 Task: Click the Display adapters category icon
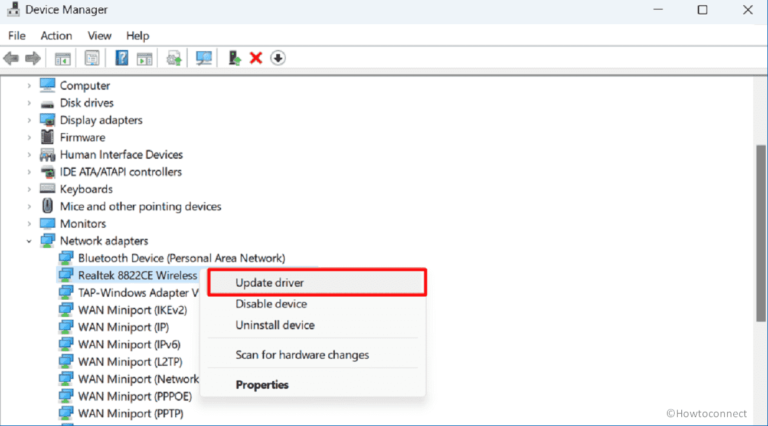pyautogui.click(x=48, y=120)
